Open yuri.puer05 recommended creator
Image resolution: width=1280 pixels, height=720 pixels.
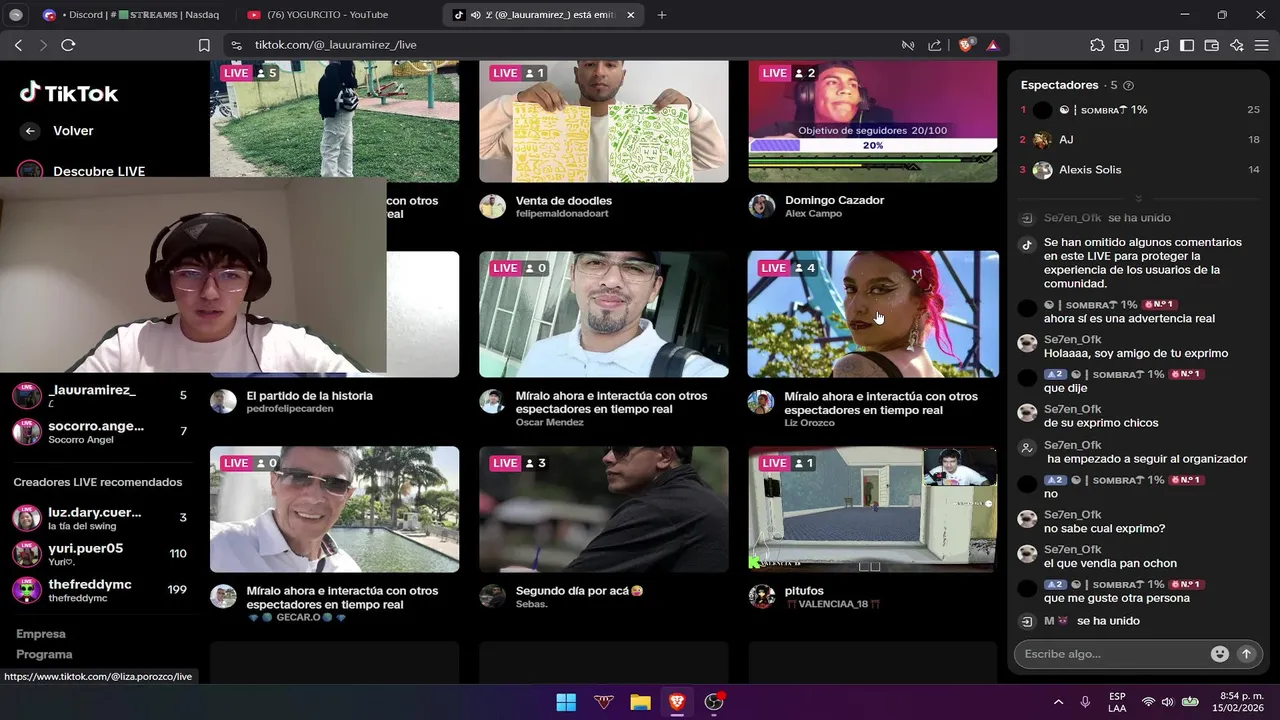point(100,554)
